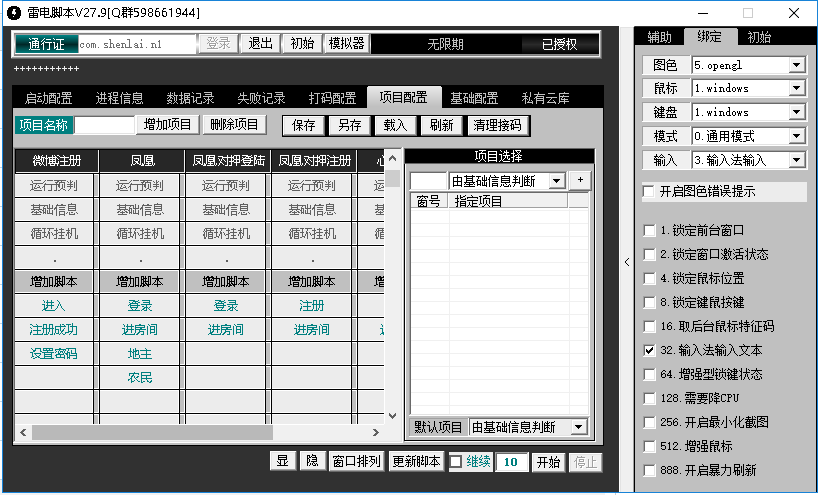Click the lightning app icon in title bar
820x495 pixels.
pos(14,13)
